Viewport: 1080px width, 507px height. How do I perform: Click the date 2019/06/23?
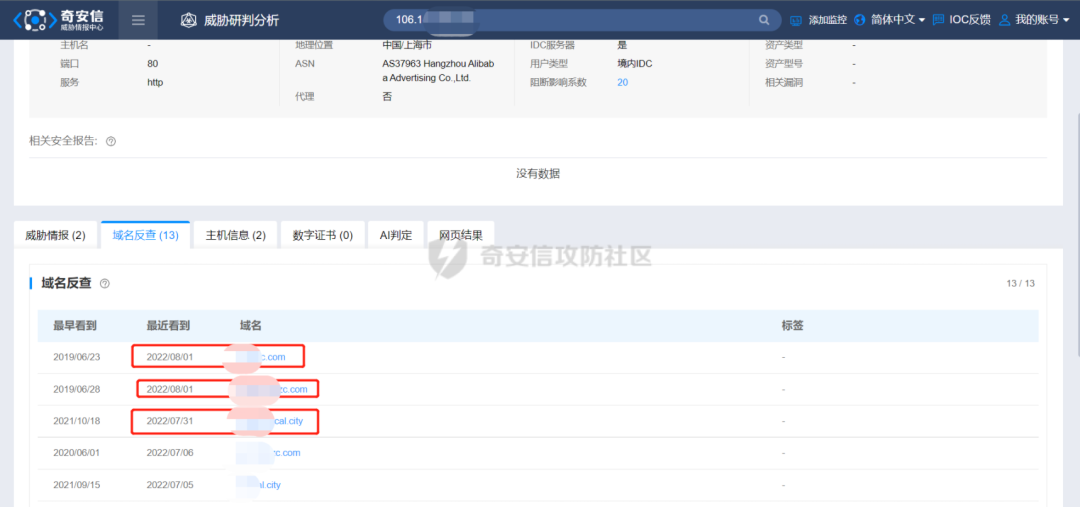tap(76, 357)
